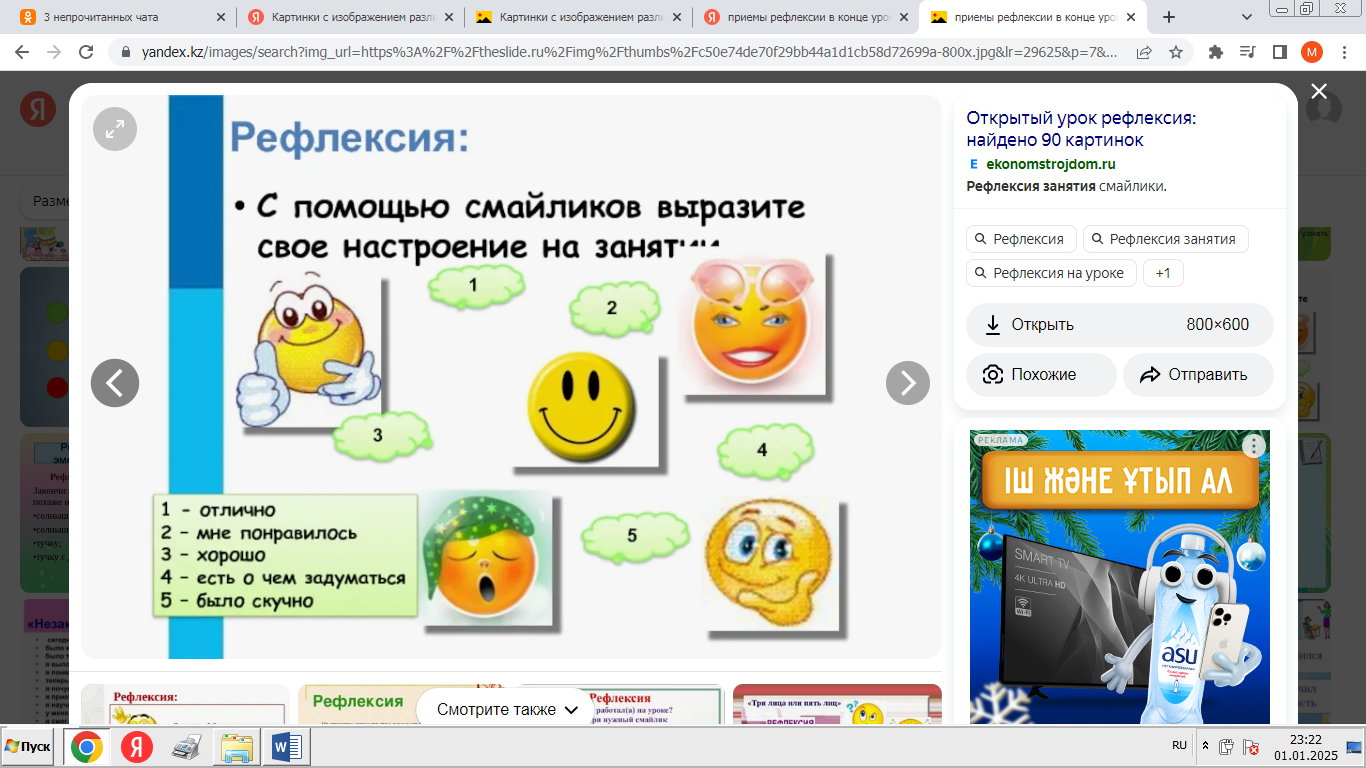The width and height of the screenshot is (1366, 768).
Task: Click the share page icon in address bar
Action: coord(1144,52)
